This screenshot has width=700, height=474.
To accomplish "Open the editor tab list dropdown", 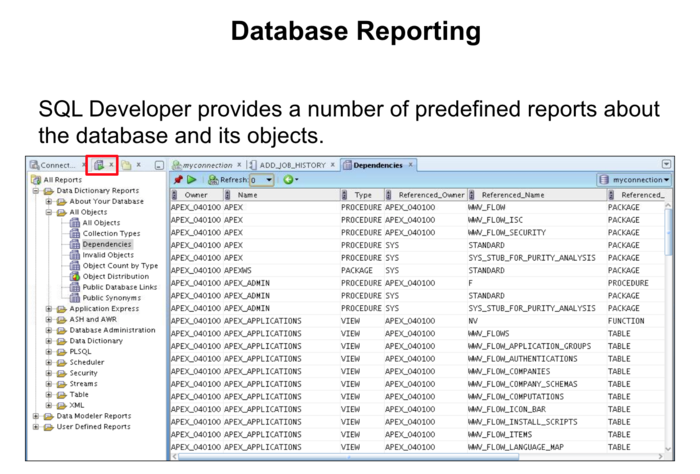I will pyautogui.click(x=666, y=164).
